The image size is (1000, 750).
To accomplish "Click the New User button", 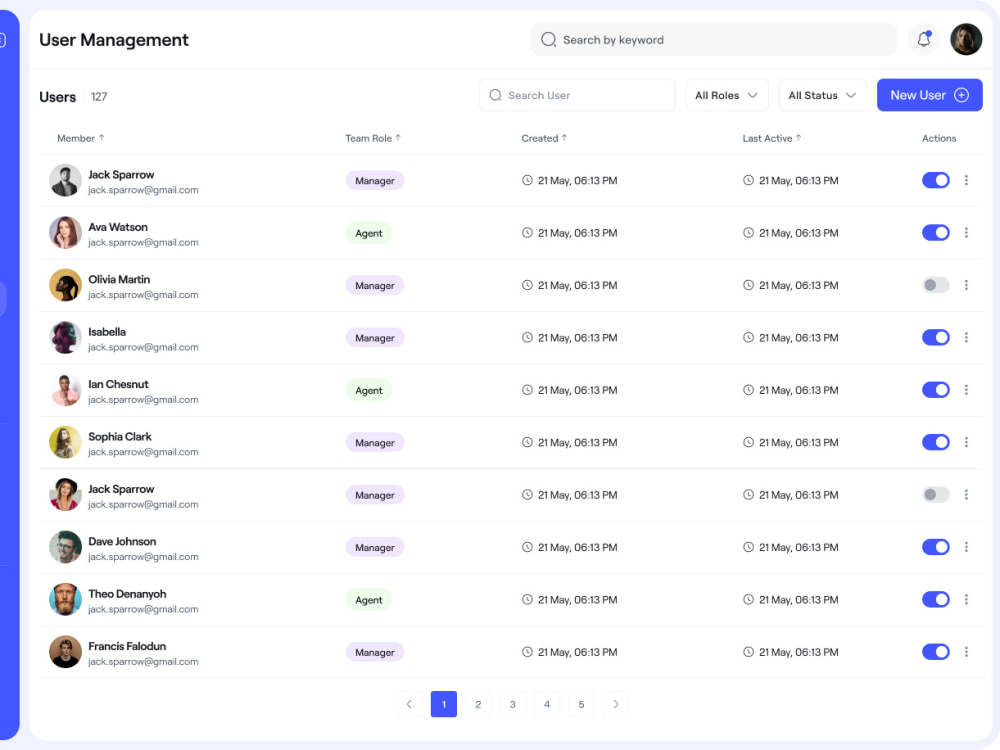I will click(x=929, y=95).
